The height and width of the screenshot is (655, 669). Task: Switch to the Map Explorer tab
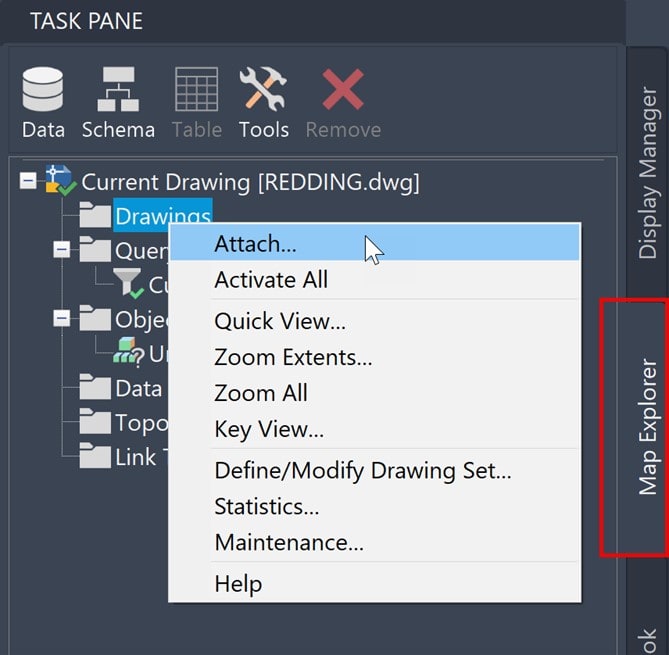coord(648,427)
